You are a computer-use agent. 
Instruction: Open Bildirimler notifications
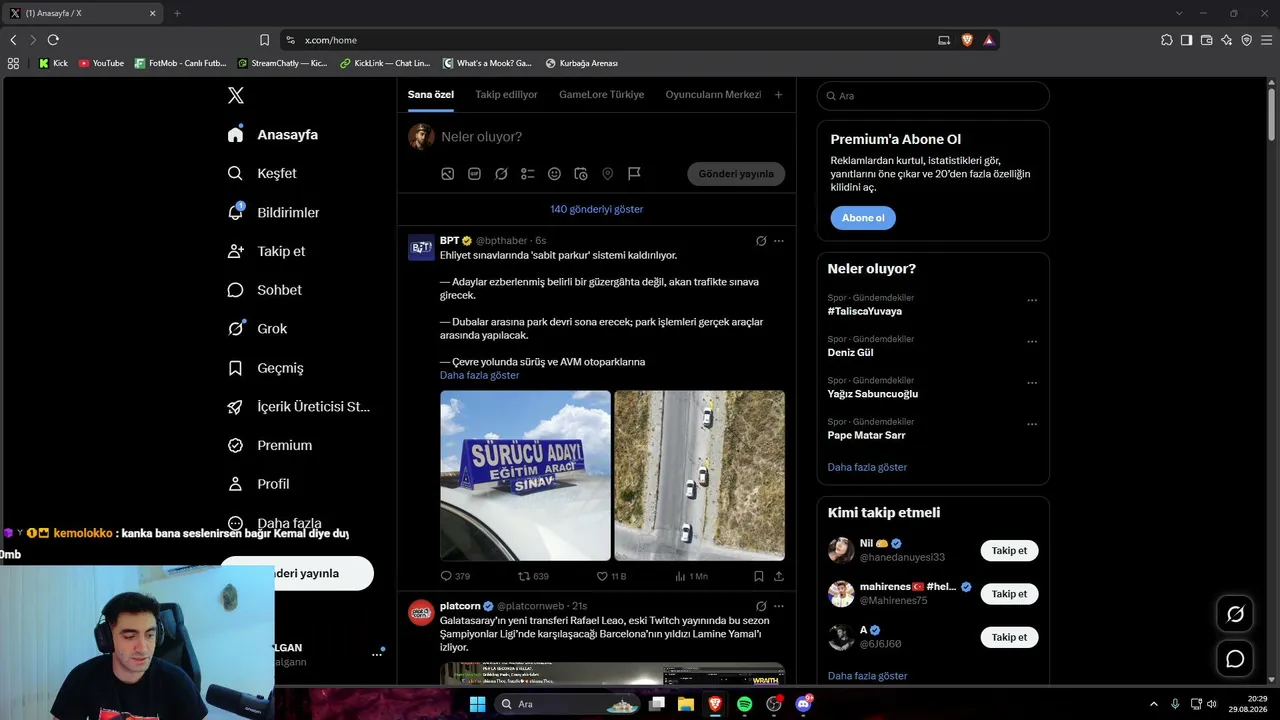coord(273,212)
